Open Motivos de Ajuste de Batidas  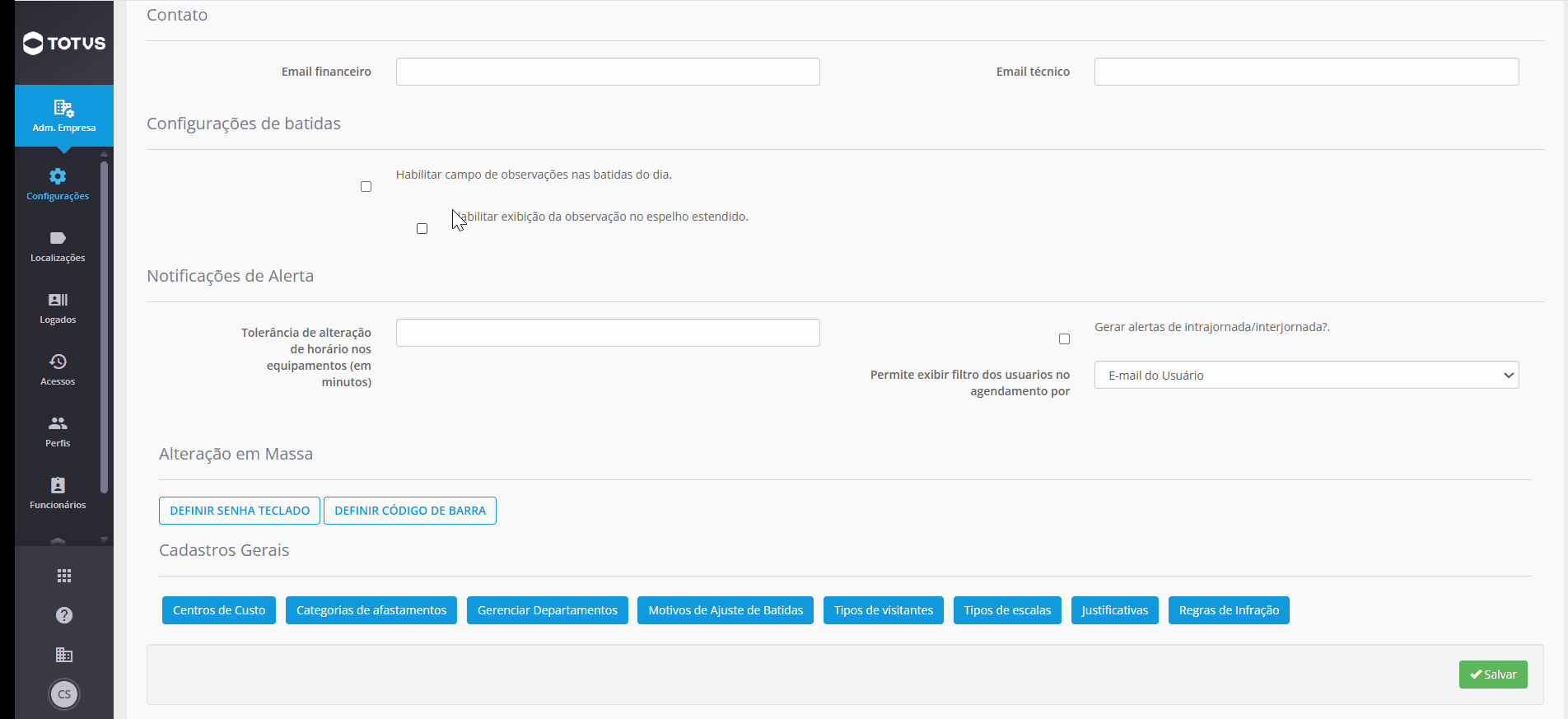click(x=726, y=610)
